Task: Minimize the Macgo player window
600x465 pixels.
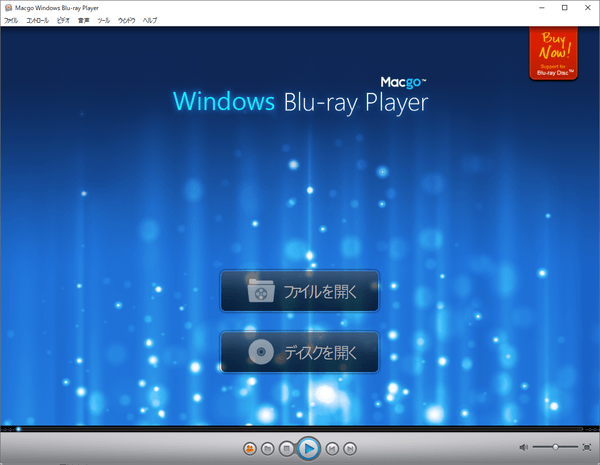Action: [x=542, y=8]
